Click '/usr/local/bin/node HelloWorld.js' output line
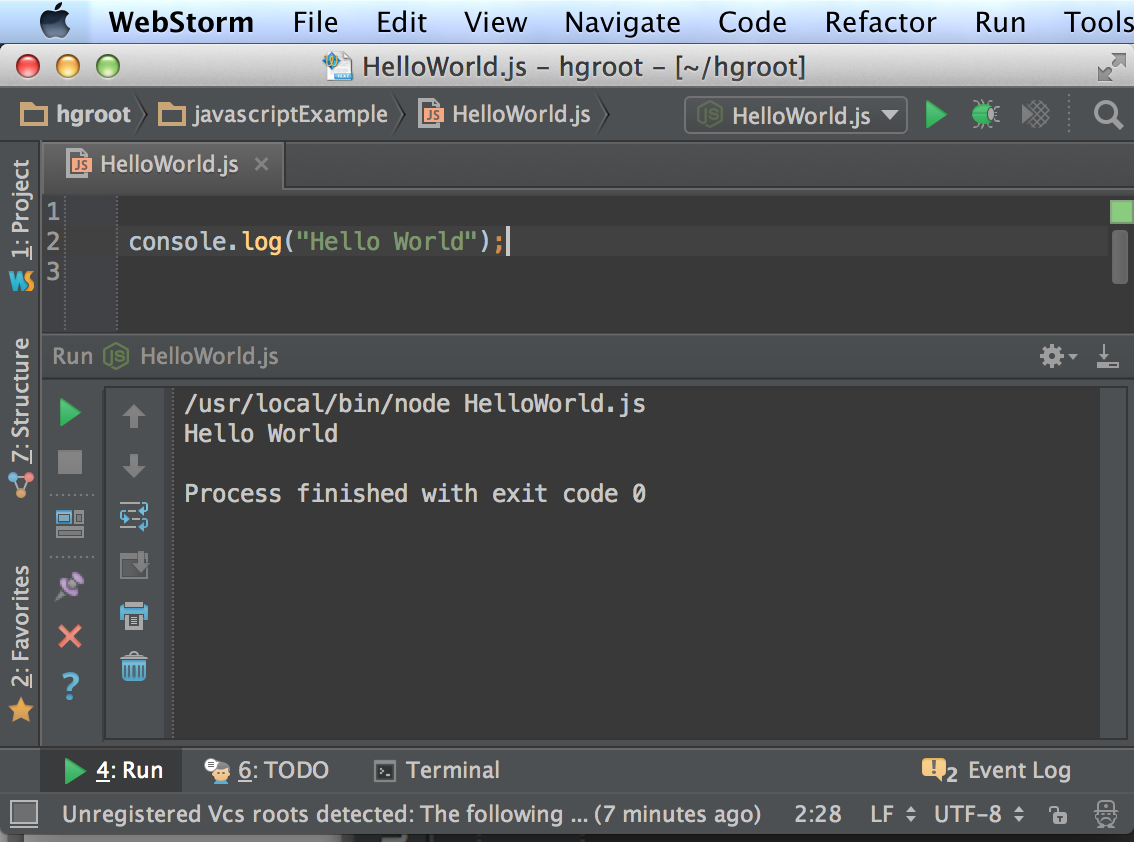Viewport: 1134px width, 842px height. (x=415, y=404)
